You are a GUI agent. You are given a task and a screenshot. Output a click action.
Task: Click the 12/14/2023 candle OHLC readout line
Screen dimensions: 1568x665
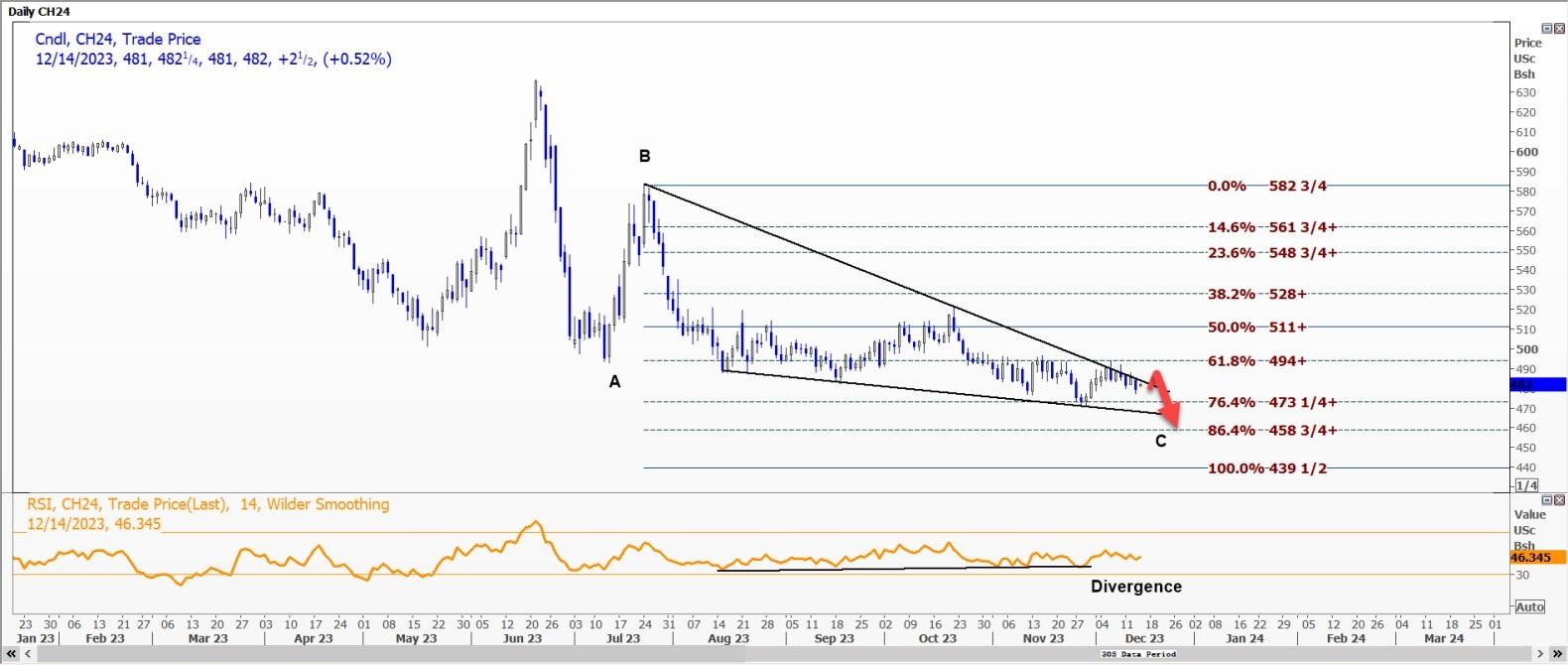213,59
